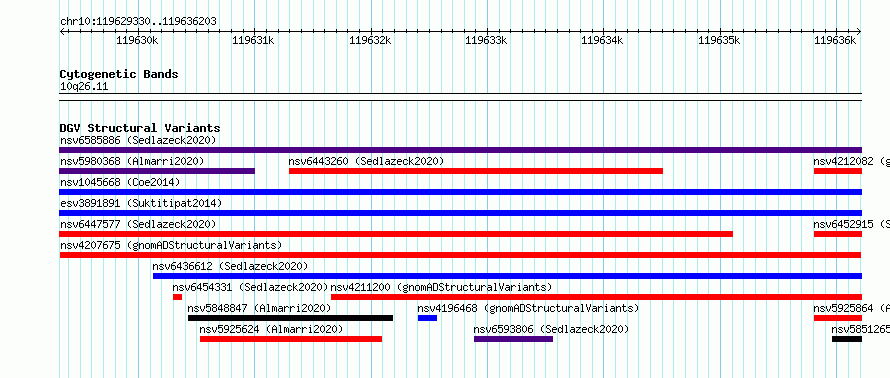The width and height of the screenshot is (890, 378).
Task: Click the black nsv5848847 (Almarri2020) bar
Action: click(290, 318)
